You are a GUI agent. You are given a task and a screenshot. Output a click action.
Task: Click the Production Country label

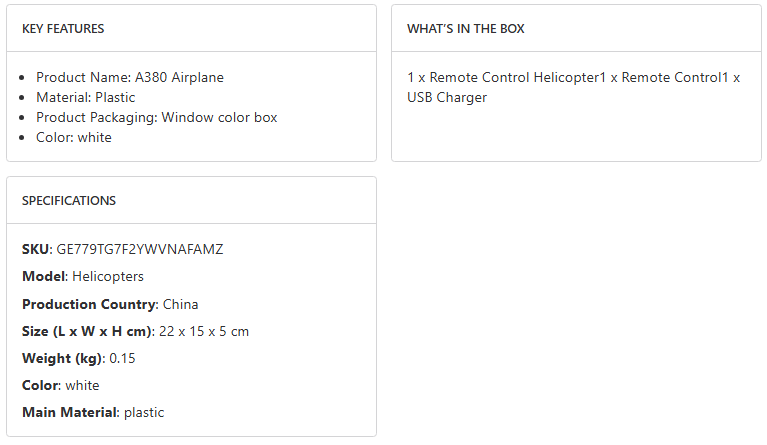[89, 304]
